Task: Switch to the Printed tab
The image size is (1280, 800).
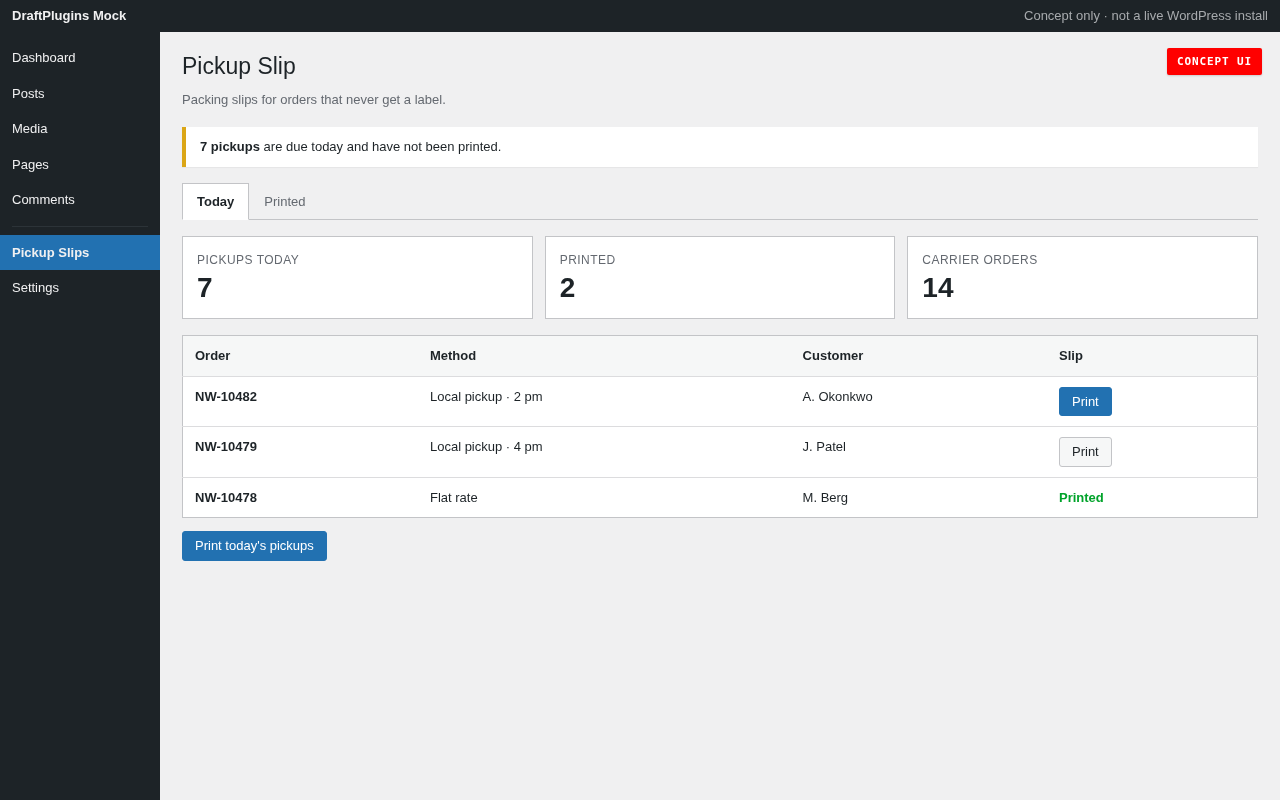Action: coord(285,202)
